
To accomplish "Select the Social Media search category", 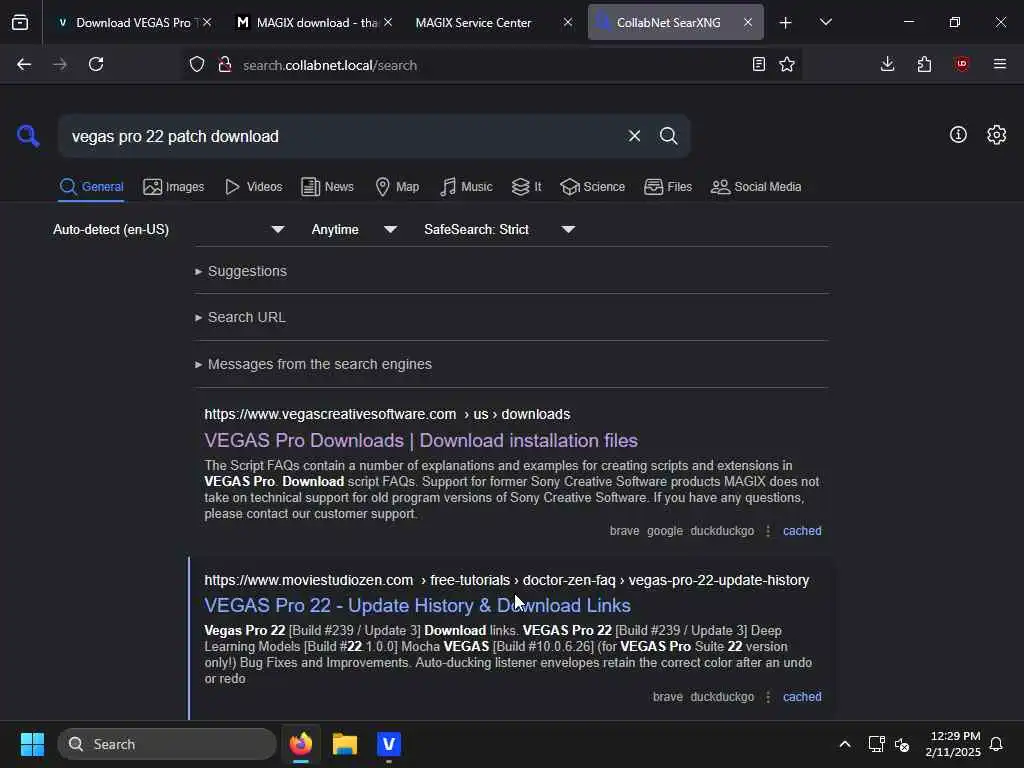I will coord(756,187).
